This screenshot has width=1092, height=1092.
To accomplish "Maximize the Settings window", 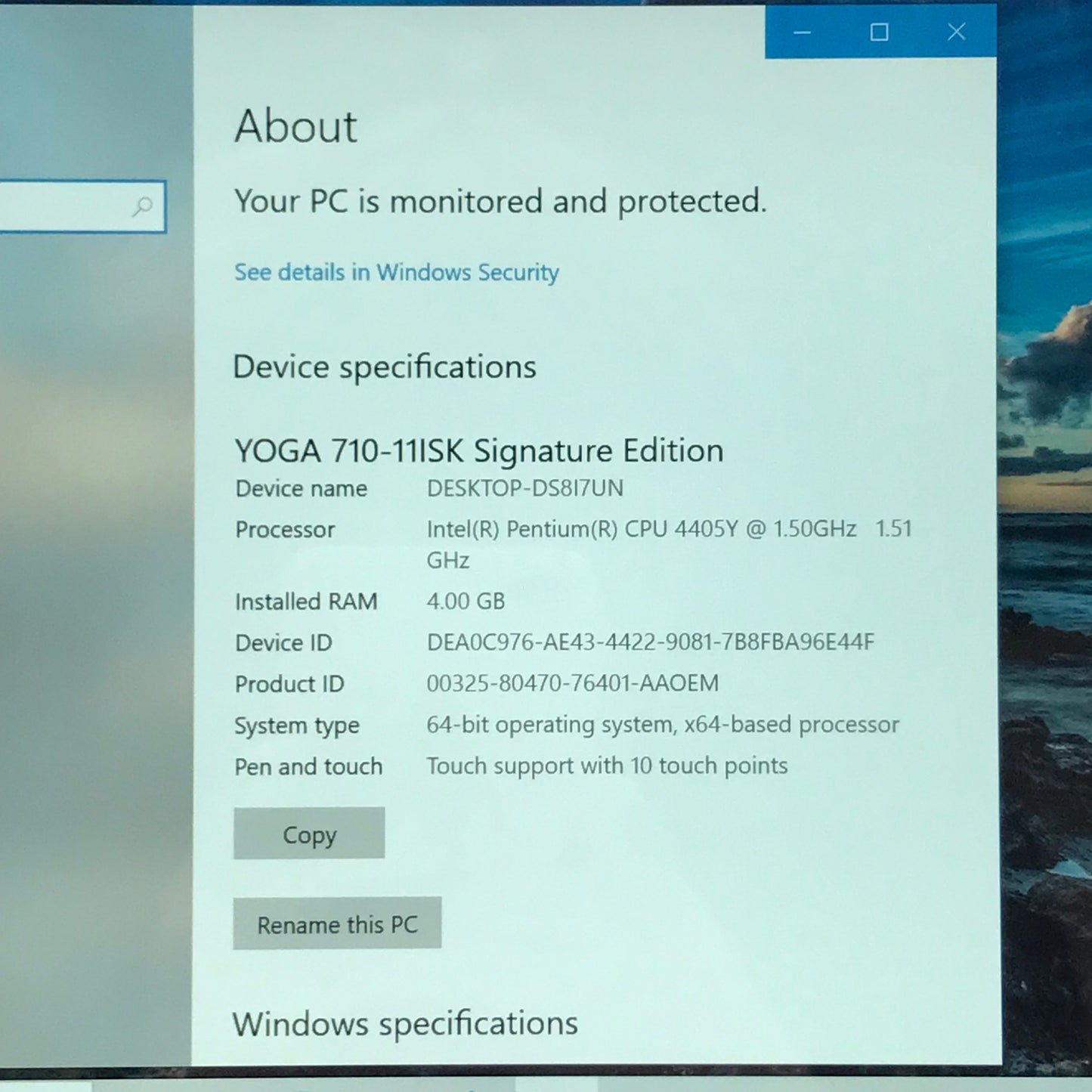I will [x=879, y=32].
